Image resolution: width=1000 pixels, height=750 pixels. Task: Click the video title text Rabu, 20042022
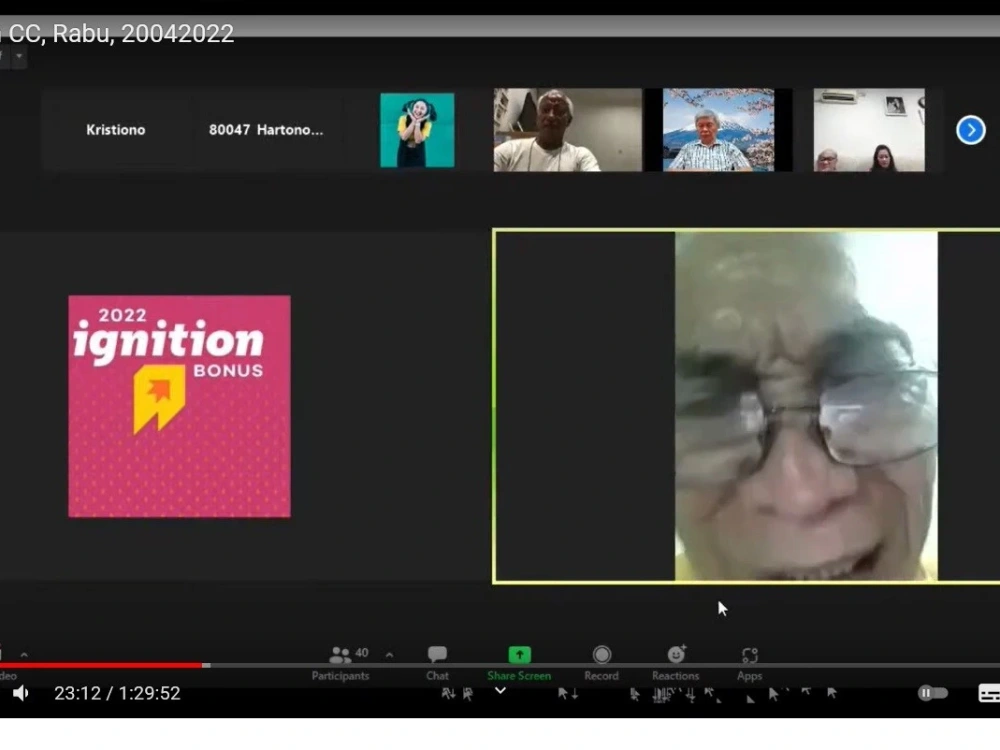click(143, 33)
